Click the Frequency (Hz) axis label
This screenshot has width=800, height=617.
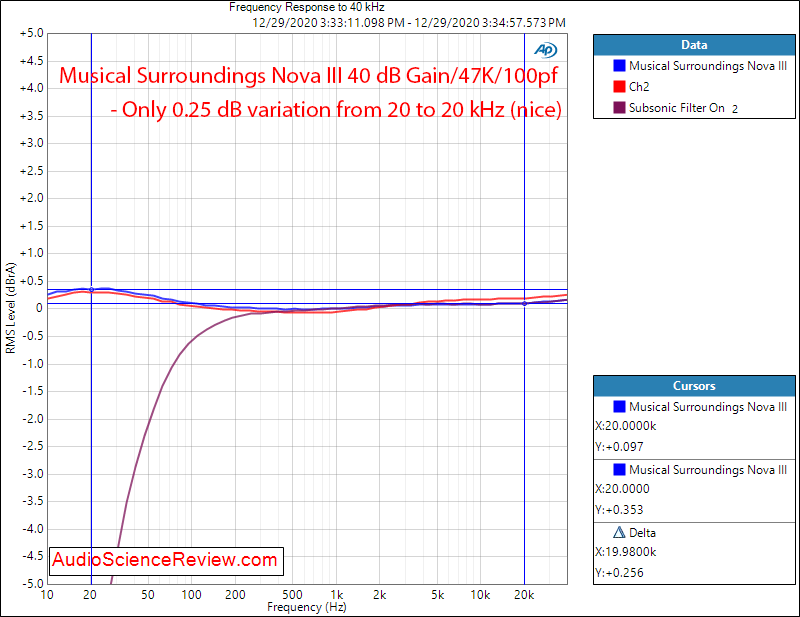[307, 607]
